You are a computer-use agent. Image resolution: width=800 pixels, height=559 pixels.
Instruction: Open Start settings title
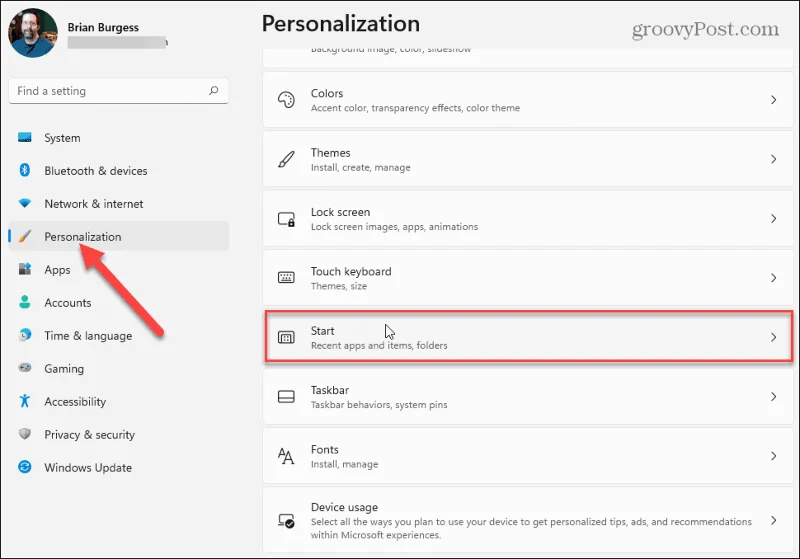pyautogui.click(x=322, y=331)
